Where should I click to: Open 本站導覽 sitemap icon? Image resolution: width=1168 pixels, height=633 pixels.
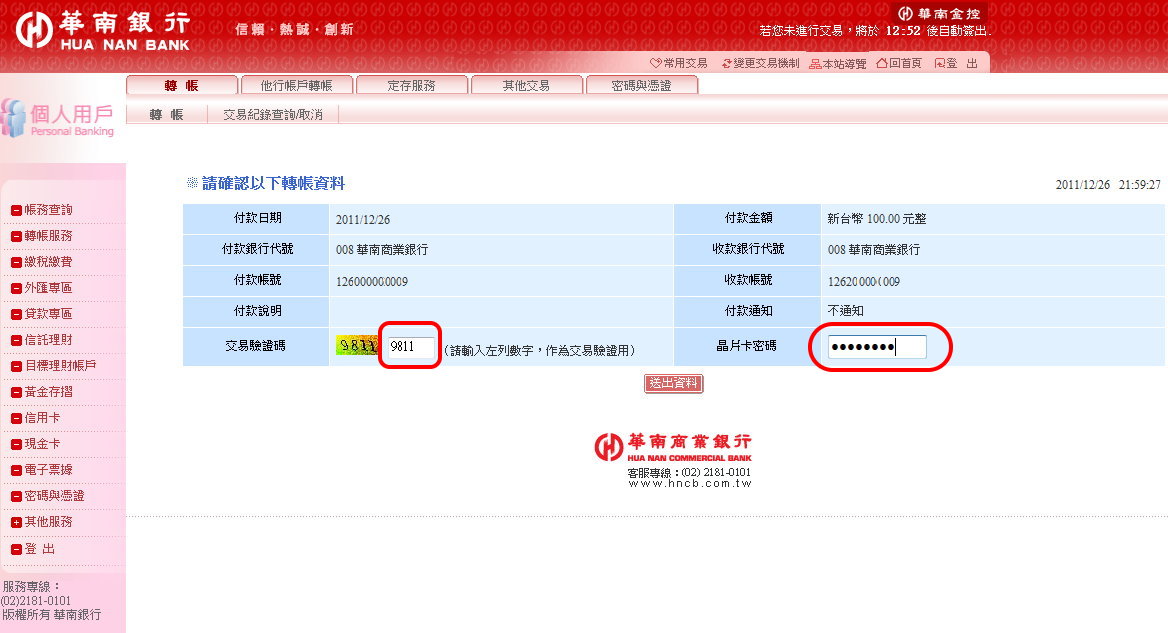tap(815, 64)
